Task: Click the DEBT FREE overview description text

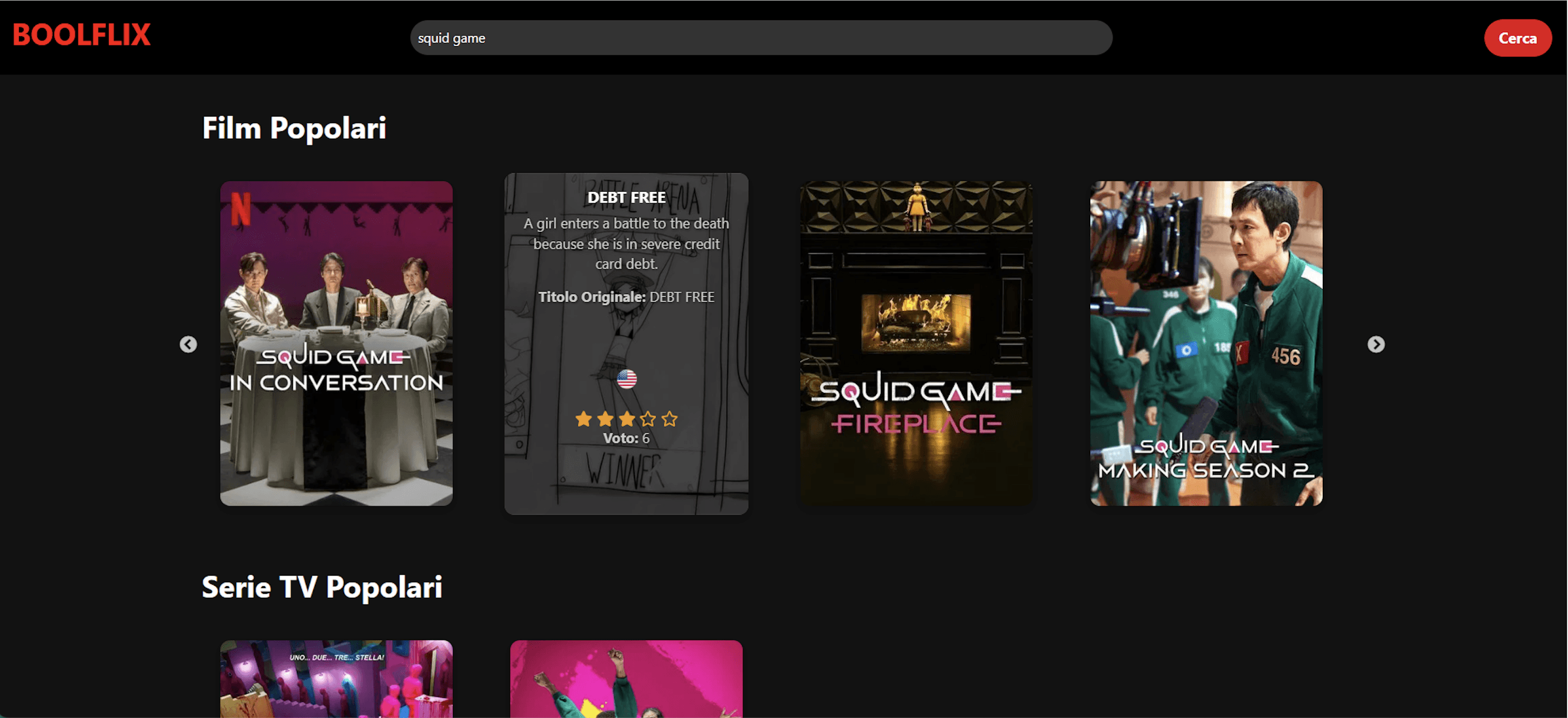Action: [x=626, y=243]
